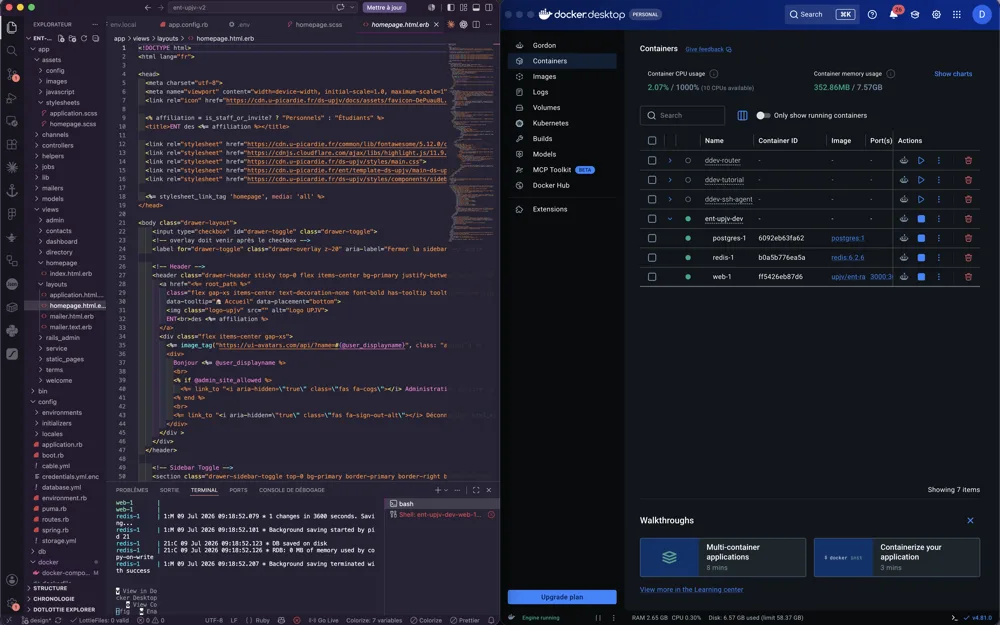The image size is (1000, 625).
Task: Open Docker Desktop help icon
Action: (x=872, y=14)
